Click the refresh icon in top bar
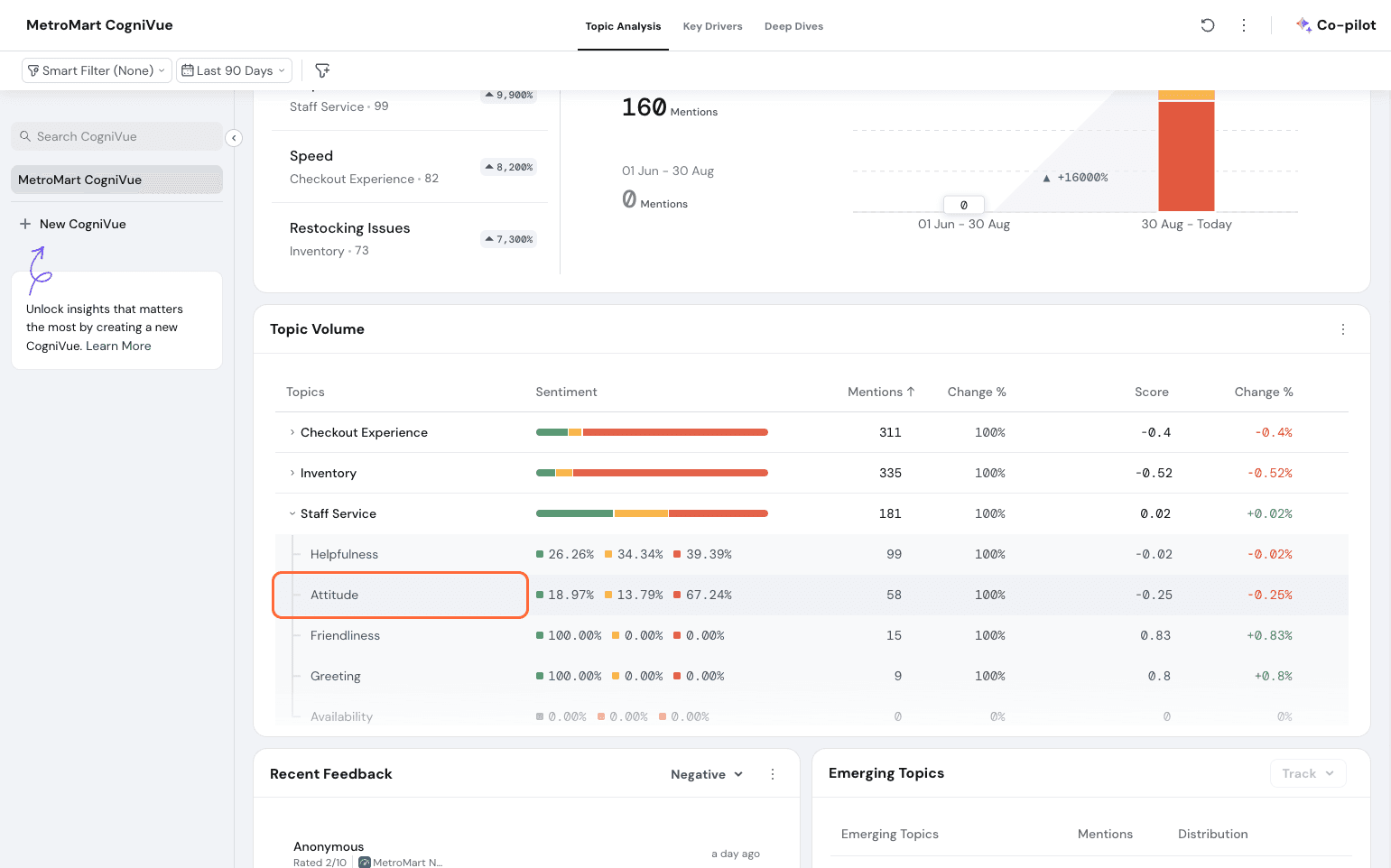The width and height of the screenshot is (1391, 868). (1207, 25)
